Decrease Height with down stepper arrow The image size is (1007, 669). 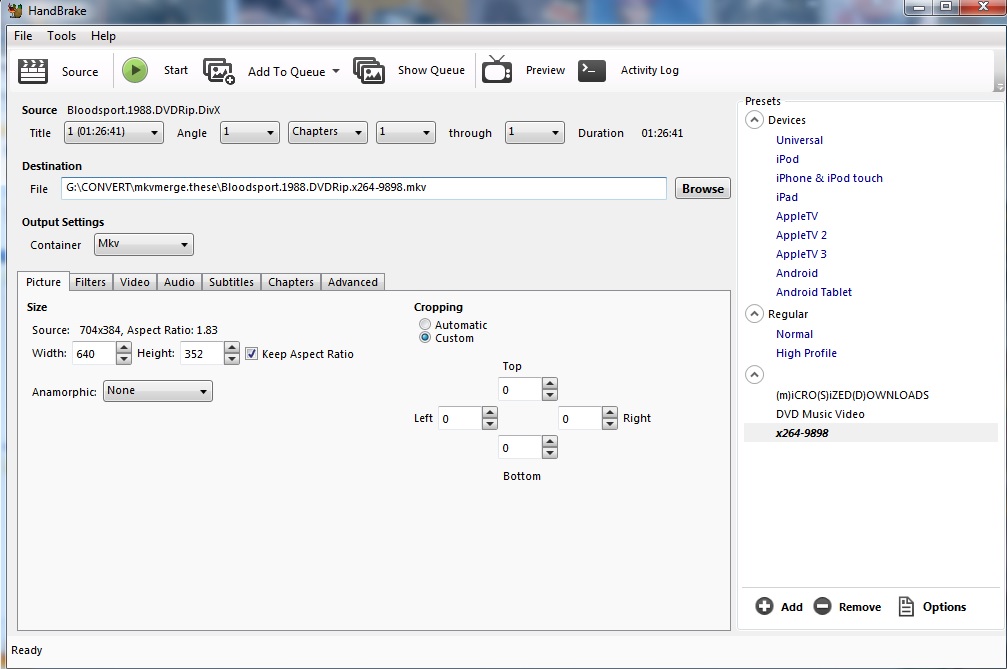coord(232,360)
